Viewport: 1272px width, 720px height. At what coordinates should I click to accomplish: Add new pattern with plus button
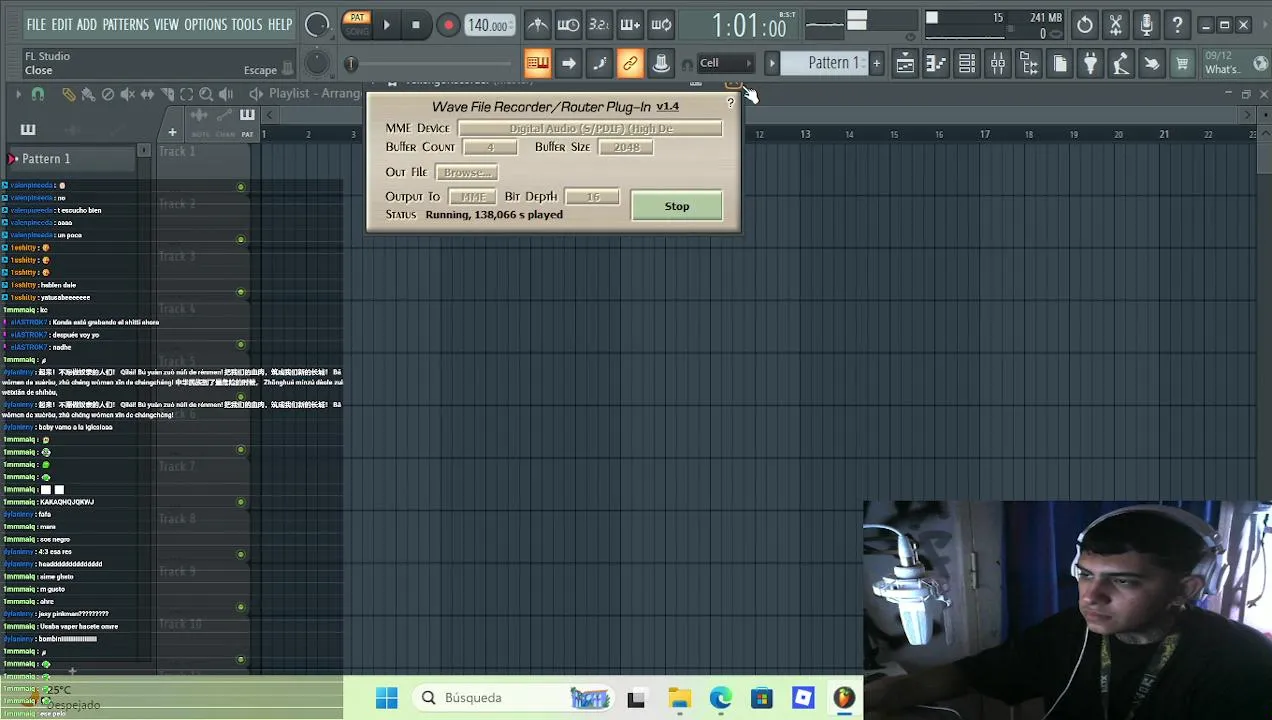pos(876,63)
